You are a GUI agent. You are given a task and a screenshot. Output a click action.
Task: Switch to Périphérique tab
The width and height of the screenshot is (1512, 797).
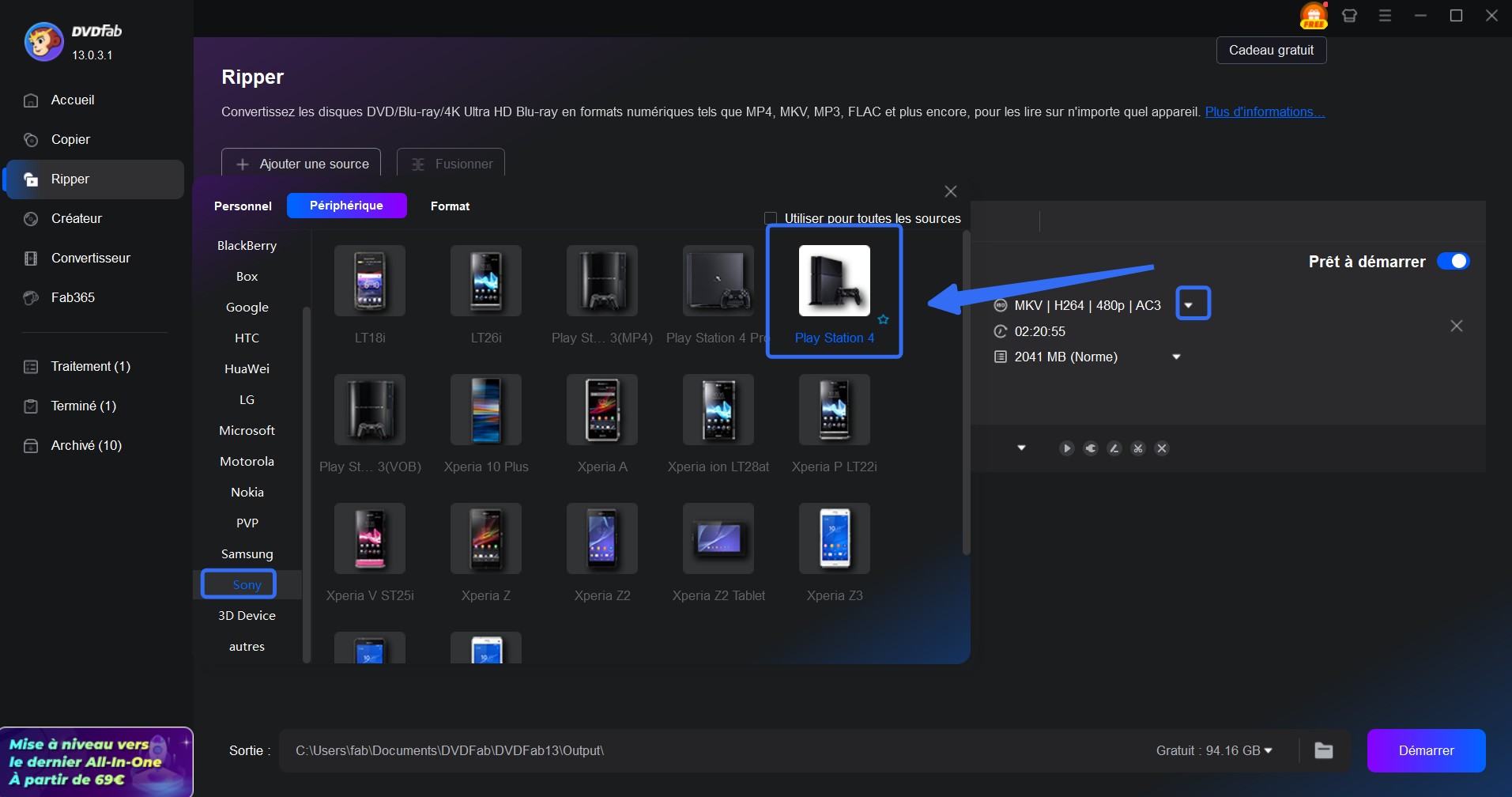point(346,206)
